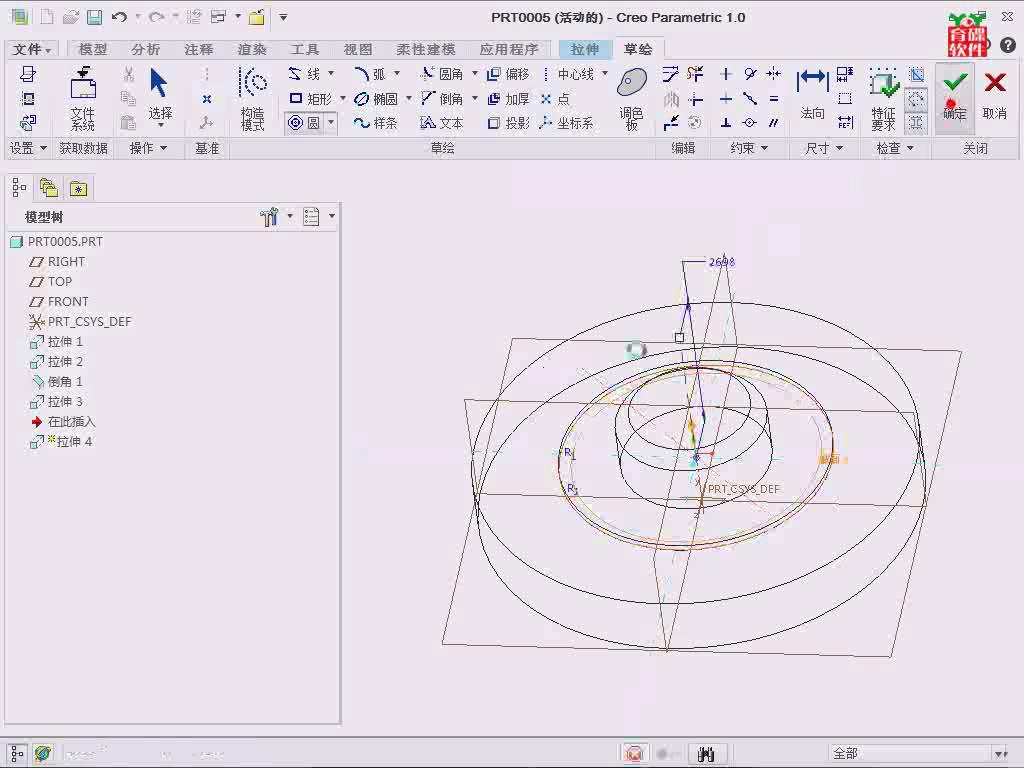Screen dimensions: 1024x768
Task: Select the Fillet (圆角) tool
Action: click(x=441, y=74)
